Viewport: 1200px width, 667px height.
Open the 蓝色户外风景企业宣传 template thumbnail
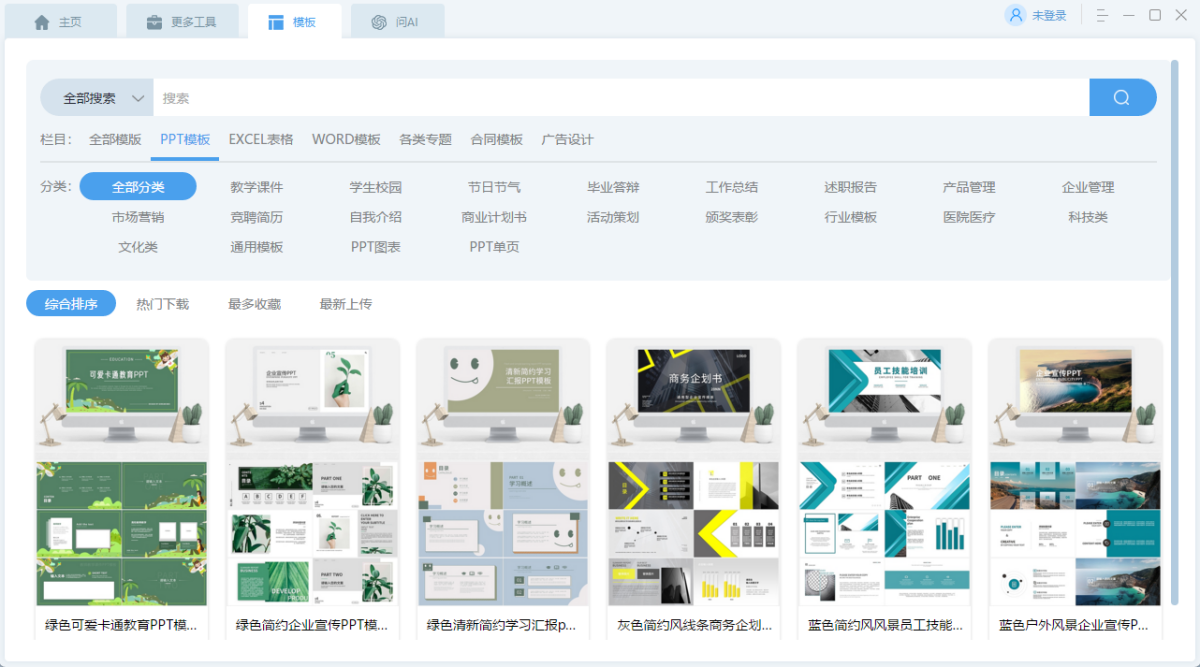click(x=1075, y=472)
